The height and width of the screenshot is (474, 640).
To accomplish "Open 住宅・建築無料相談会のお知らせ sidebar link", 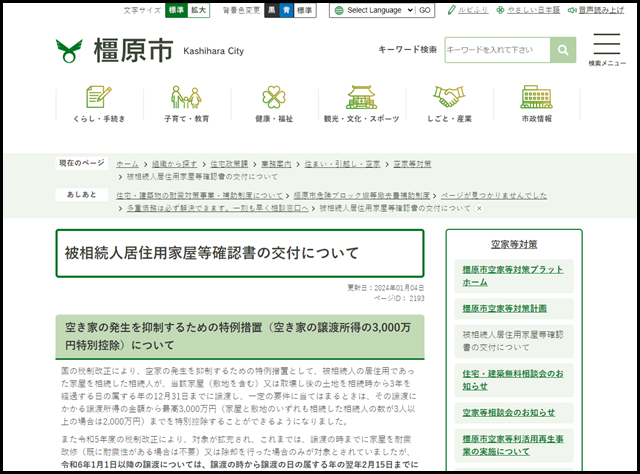I will [513, 380].
